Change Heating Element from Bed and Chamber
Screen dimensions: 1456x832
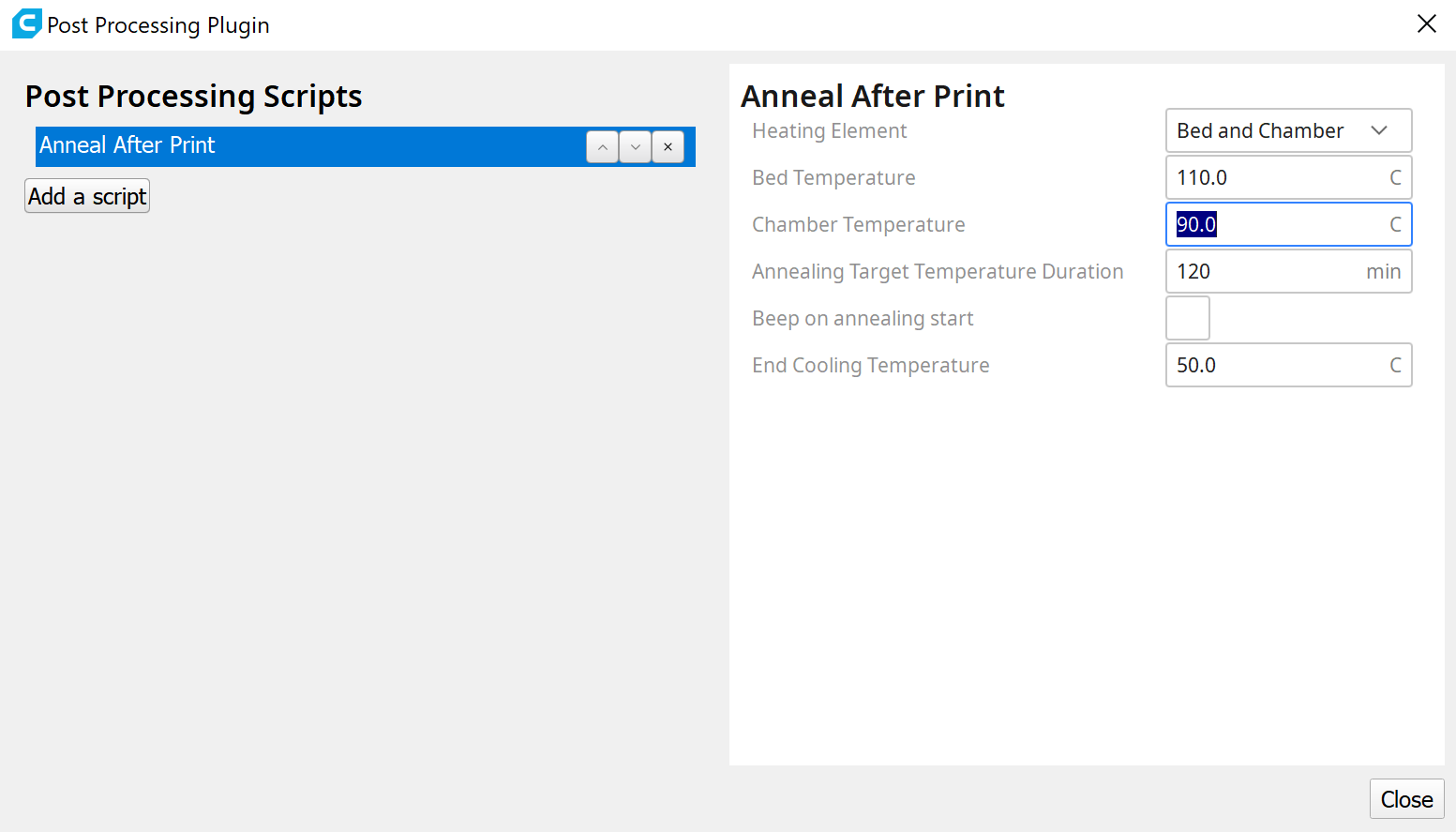tap(1288, 130)
